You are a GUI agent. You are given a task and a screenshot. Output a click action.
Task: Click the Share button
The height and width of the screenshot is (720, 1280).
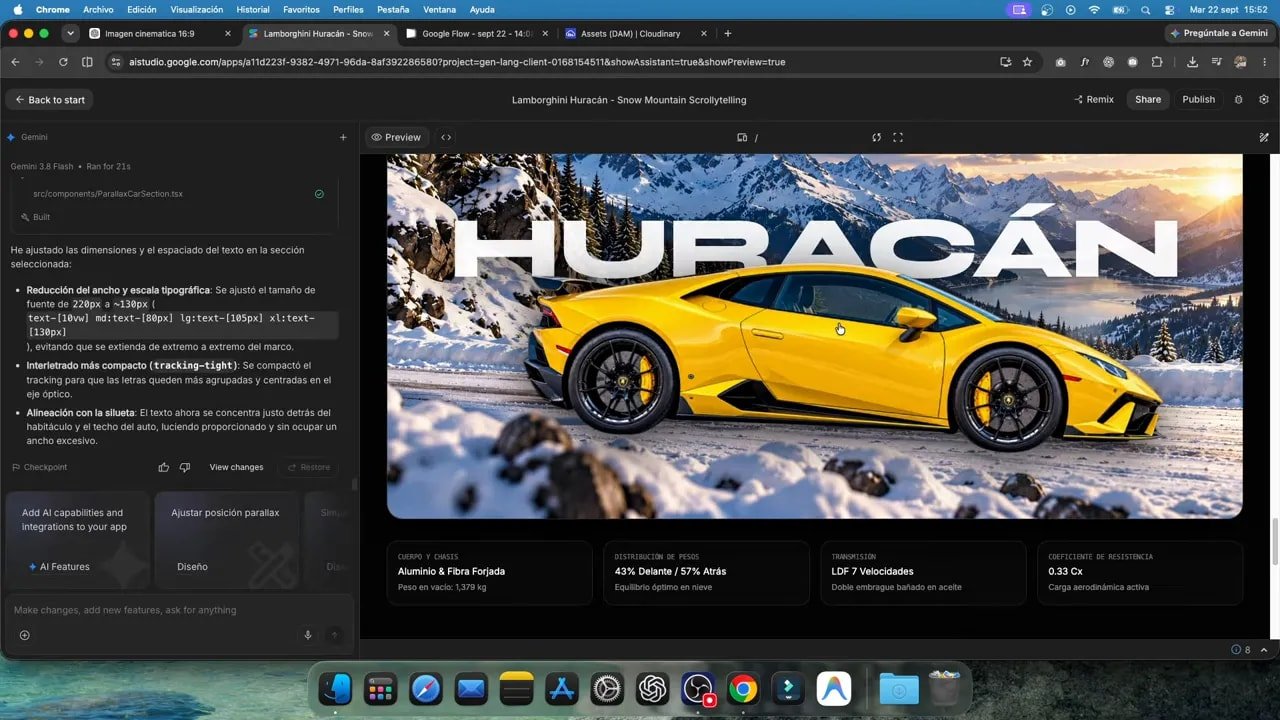1148,100
